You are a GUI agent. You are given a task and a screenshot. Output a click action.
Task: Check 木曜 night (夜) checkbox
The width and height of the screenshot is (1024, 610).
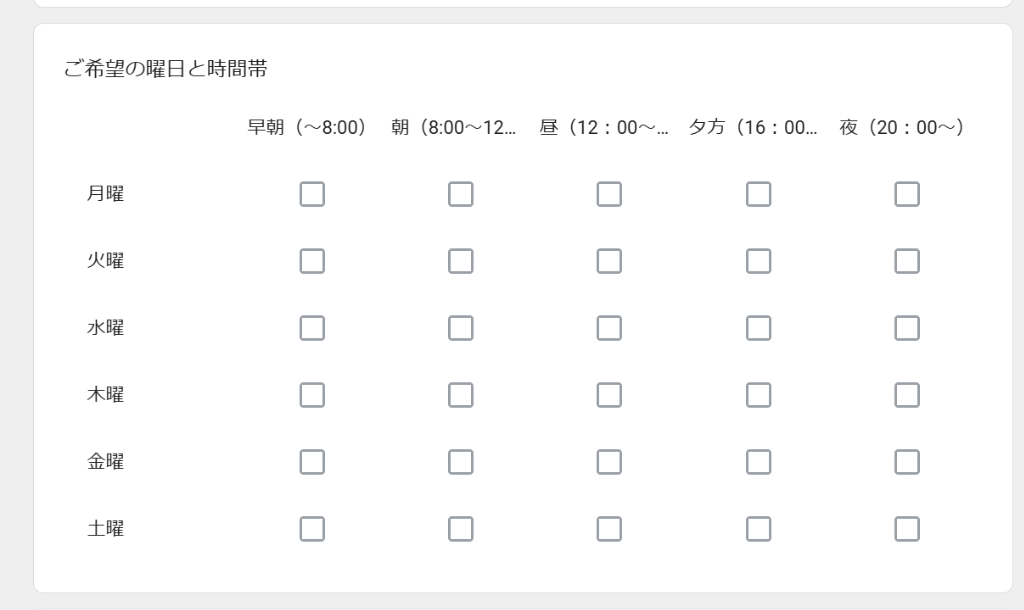[x=907, y=395]
